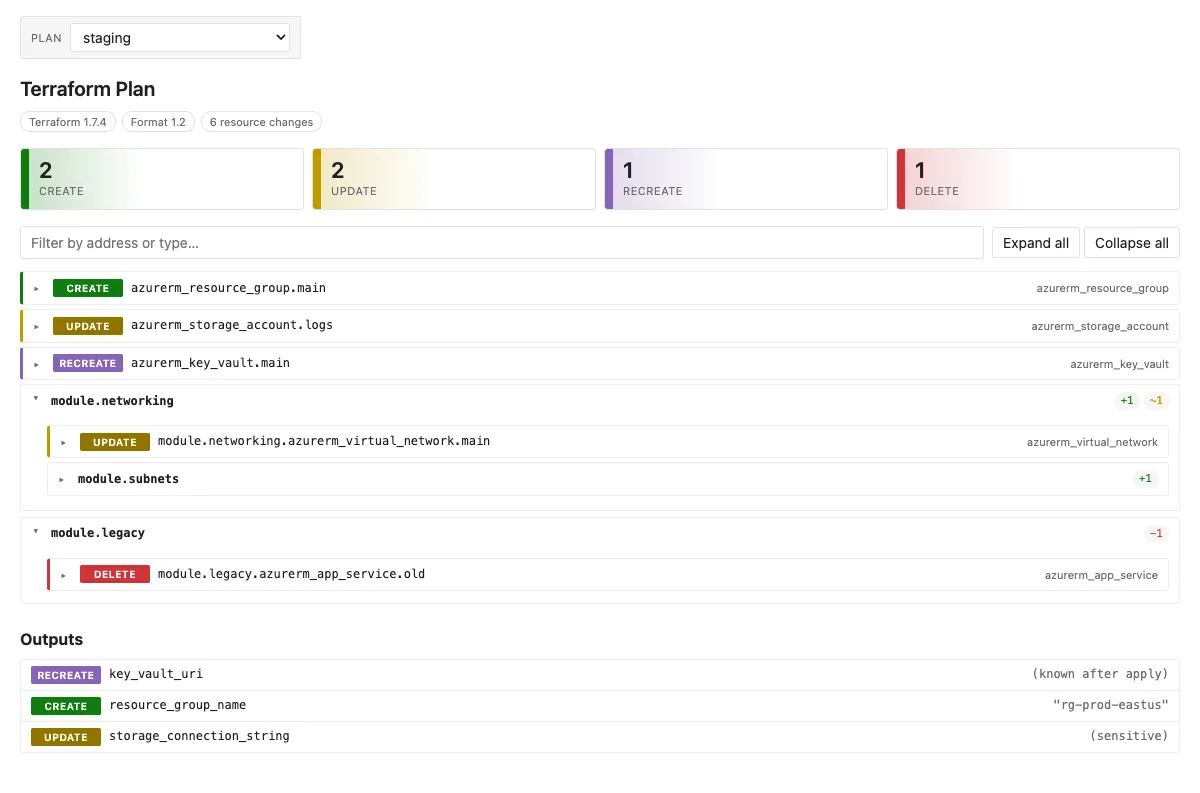This screenshot has height=793, width=1200.
Task: Click the azurerm_app_service type label
Action: [x=1101, y=575]
